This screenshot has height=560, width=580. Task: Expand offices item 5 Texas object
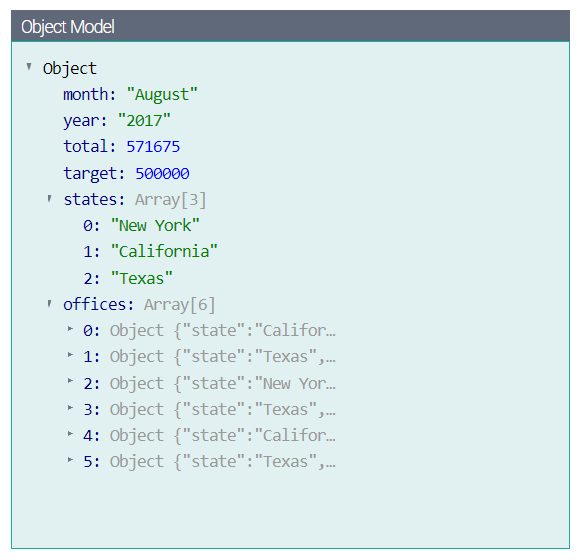click(70, 460)
